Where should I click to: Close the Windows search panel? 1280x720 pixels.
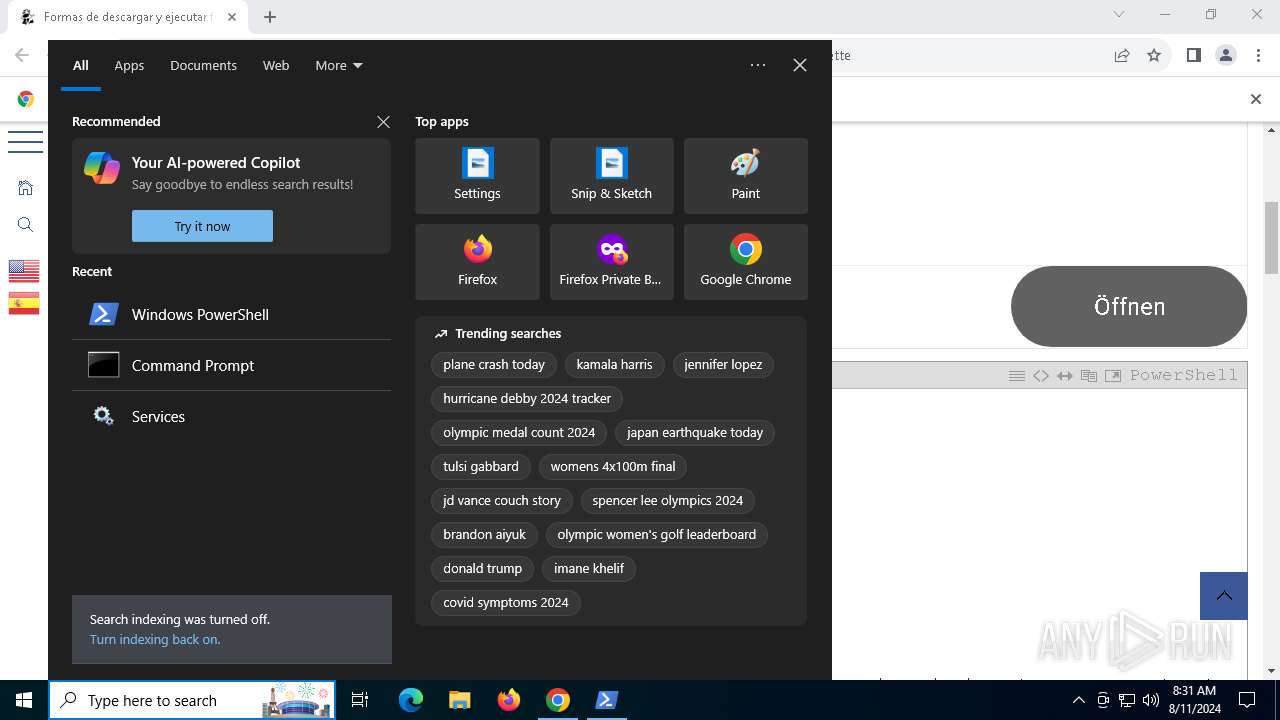click(x=800, y=65)
